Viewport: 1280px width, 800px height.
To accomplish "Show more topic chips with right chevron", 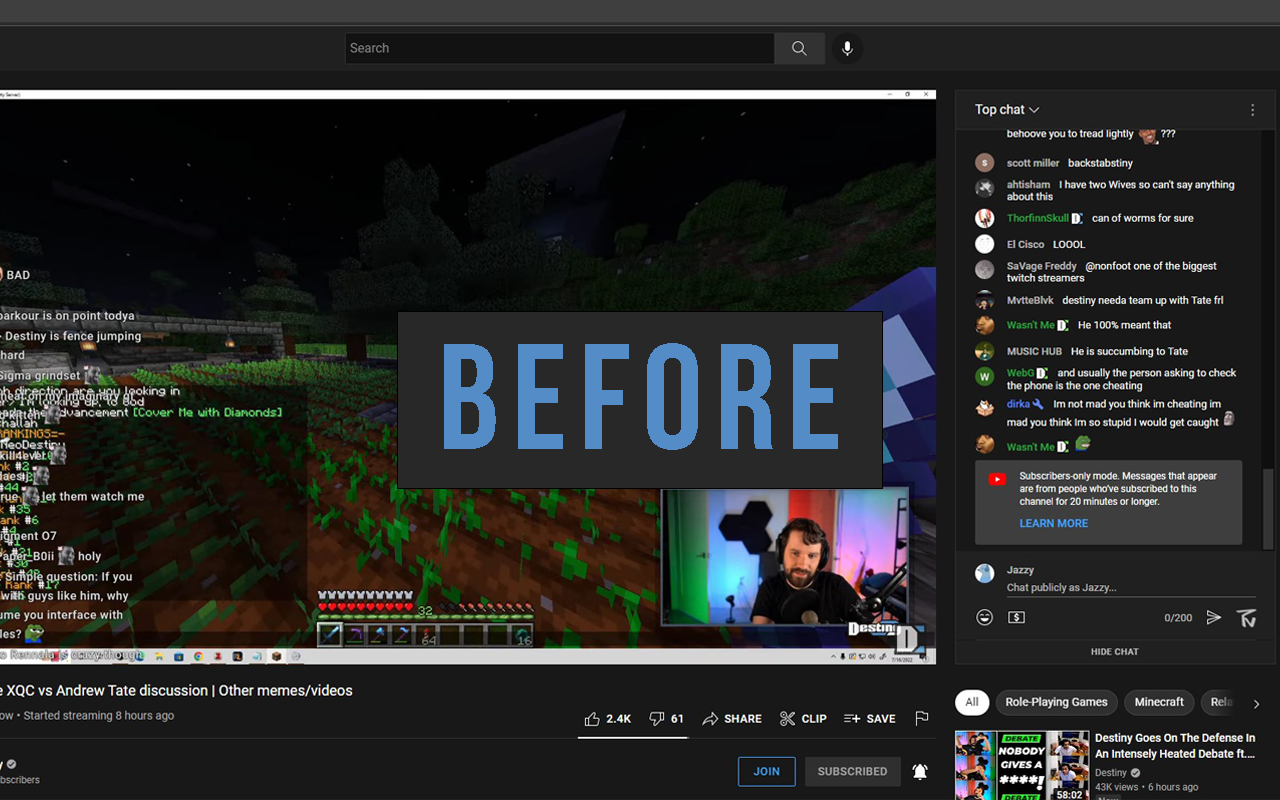I will [x=1257, y=703].
